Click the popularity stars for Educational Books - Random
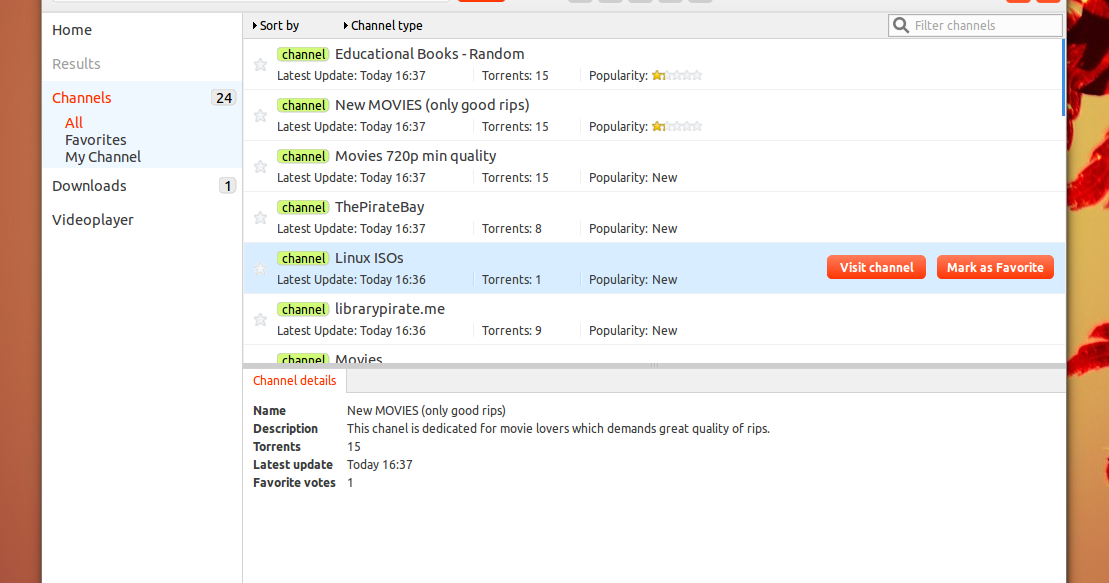The width and height of the screenshot is (1109, 583). (x=676, y=74)
